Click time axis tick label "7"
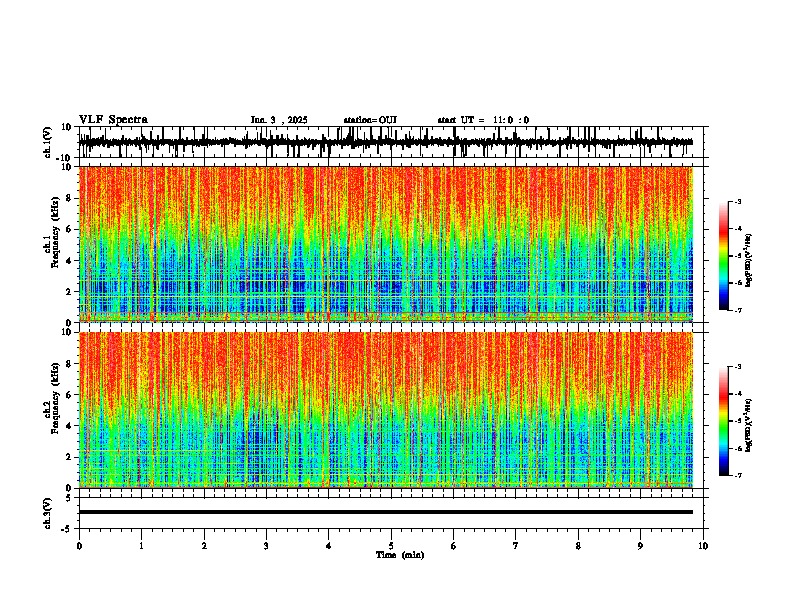The height and width of the screenshot is (612, 792). click(x=516, y=546)
